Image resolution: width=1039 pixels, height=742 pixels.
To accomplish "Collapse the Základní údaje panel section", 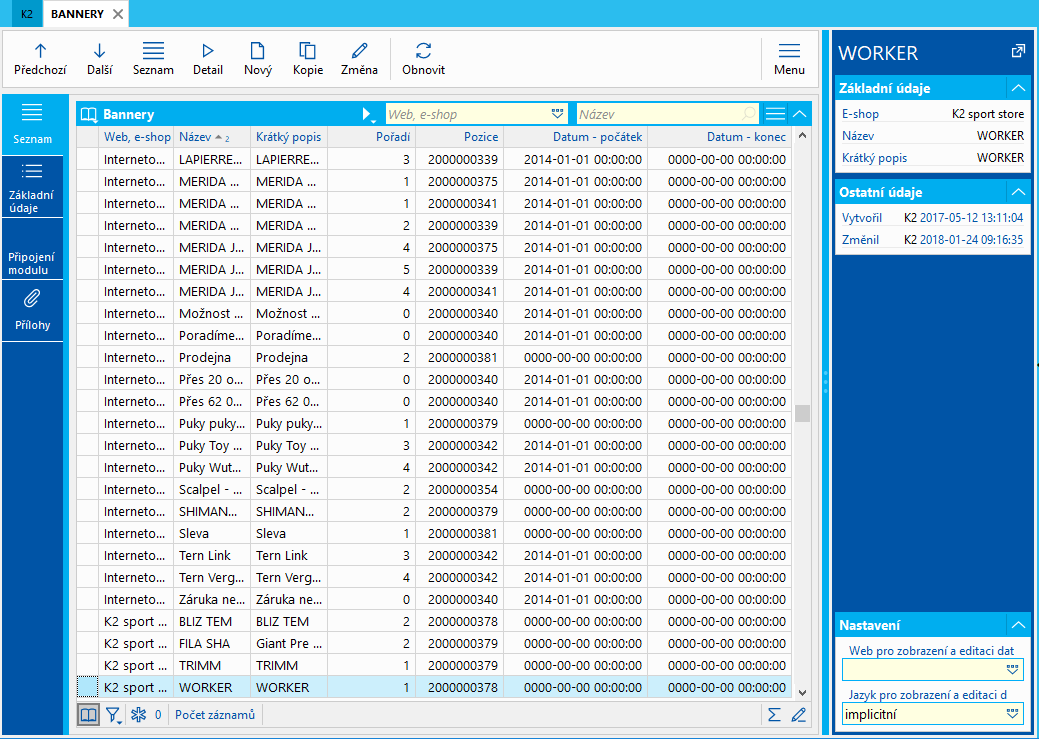I will point(1017,88).
